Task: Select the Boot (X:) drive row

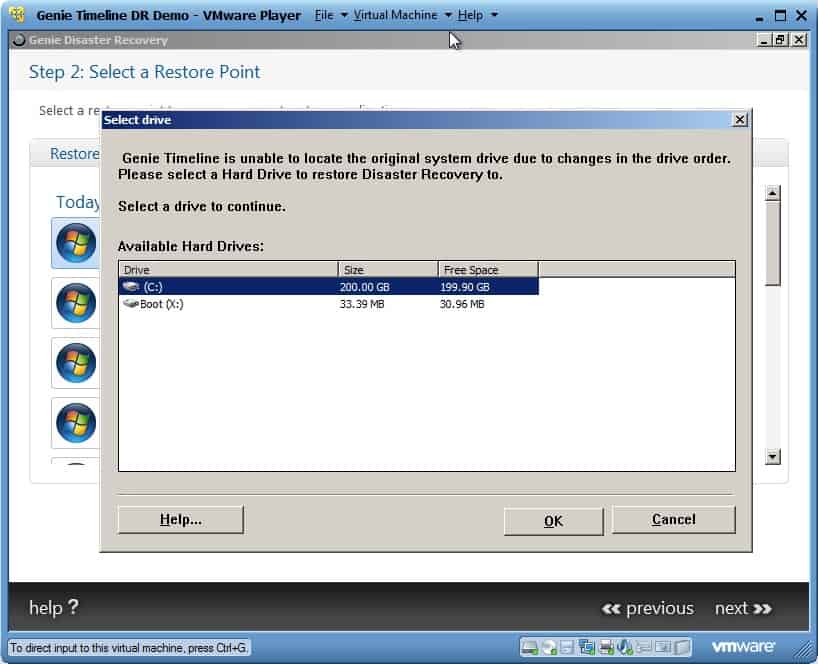Action: click(329, 304)
